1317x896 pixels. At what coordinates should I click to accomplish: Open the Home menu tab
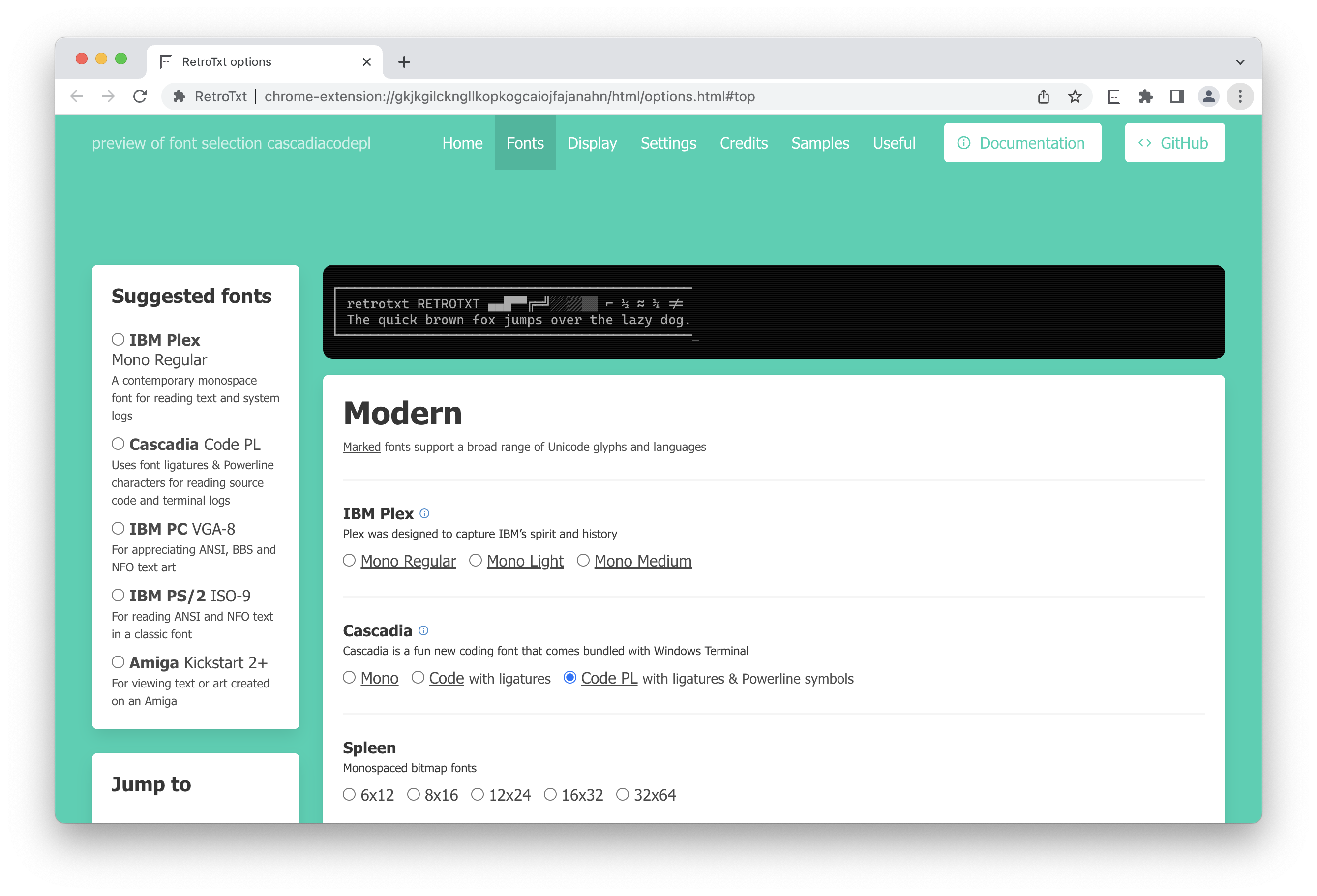tap(462, 143)
